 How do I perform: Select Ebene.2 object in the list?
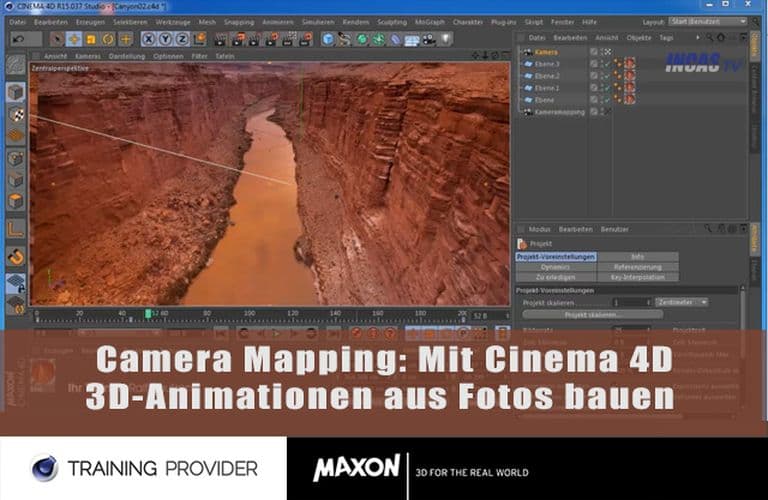click(547, 76)
